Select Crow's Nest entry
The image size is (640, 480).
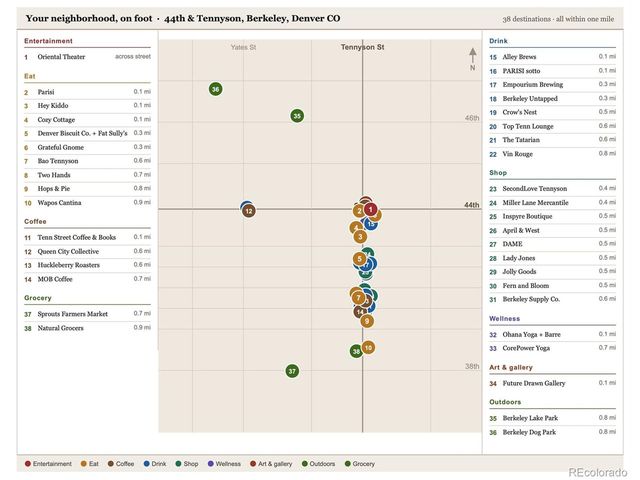pos(553,112)
